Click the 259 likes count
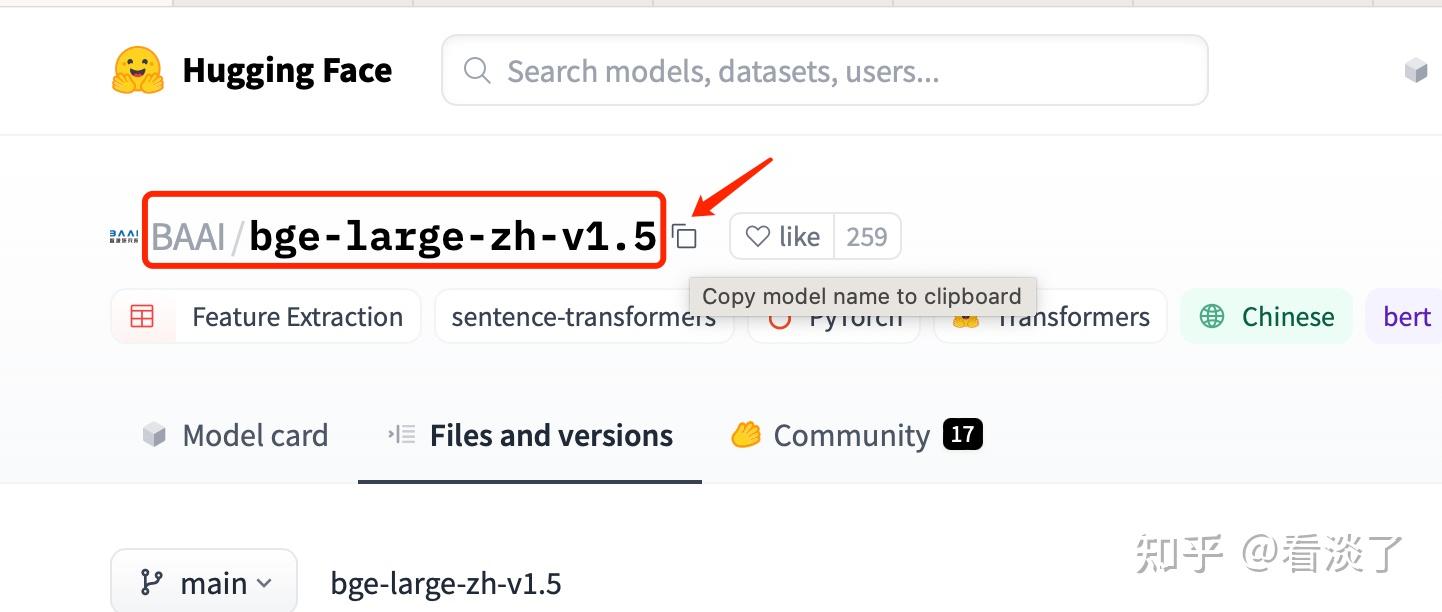This screenshot has width=1442, height=612. 866,237
